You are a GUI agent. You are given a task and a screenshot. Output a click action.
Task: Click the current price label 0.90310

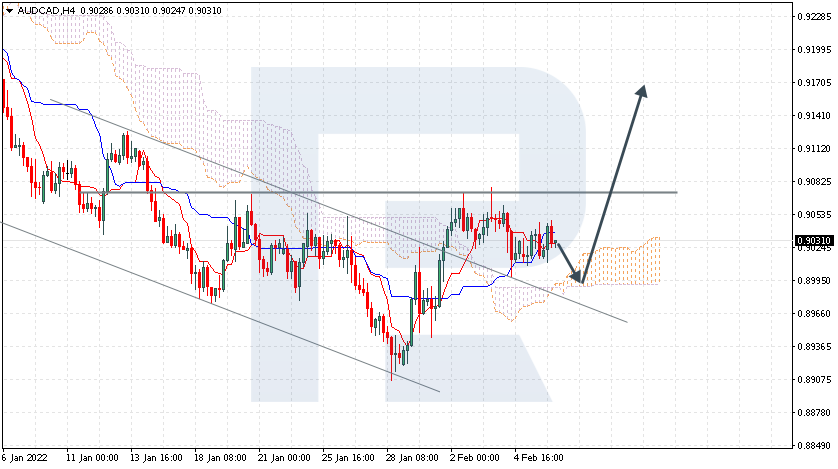[814, 241]
